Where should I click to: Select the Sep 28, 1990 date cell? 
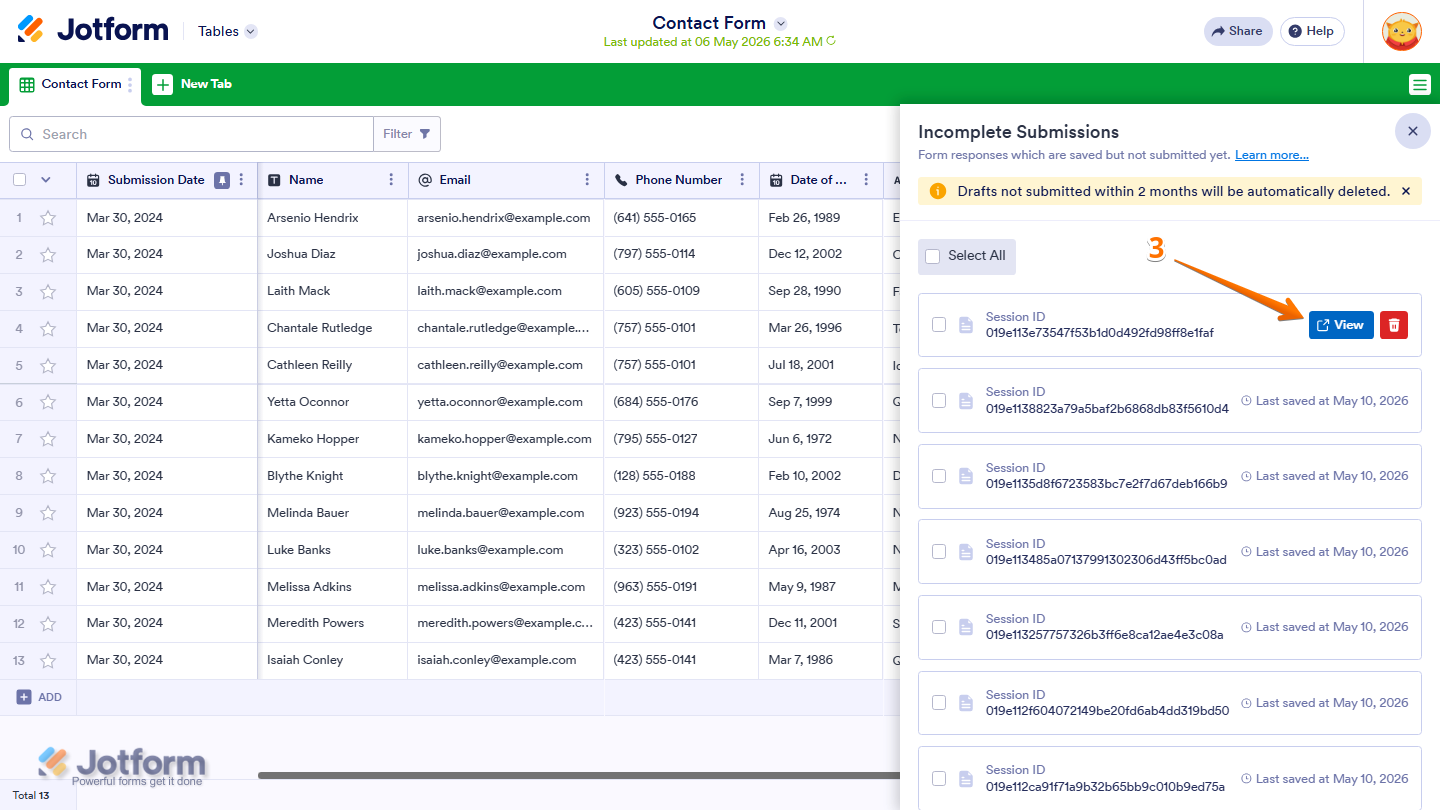pos(821,292)
